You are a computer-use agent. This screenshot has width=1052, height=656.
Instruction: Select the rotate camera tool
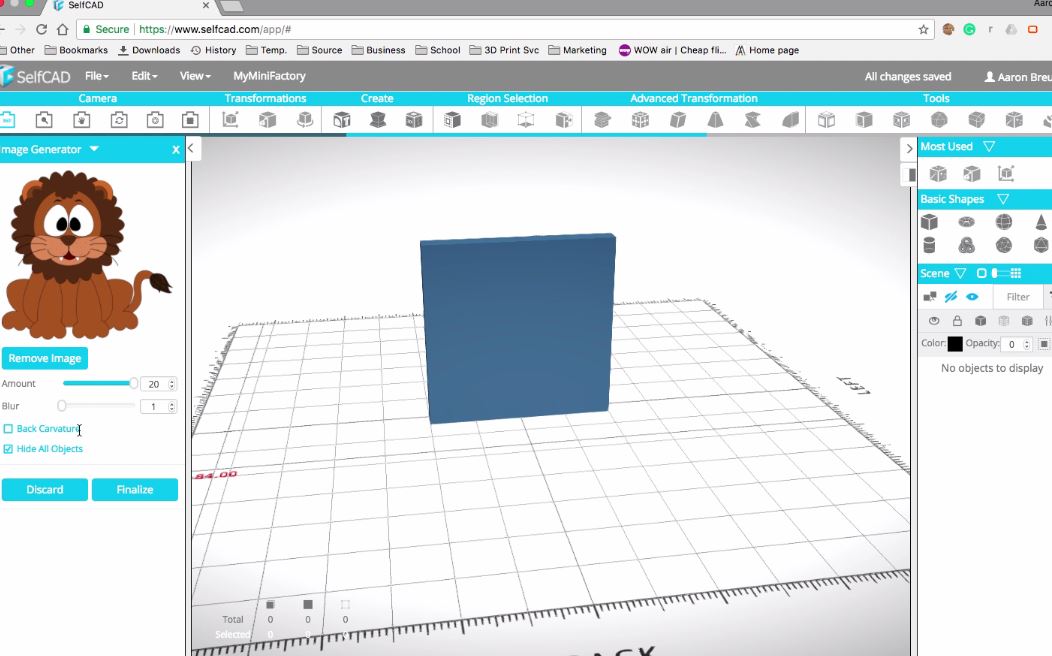pyautogui.click(x=119, y=120)
